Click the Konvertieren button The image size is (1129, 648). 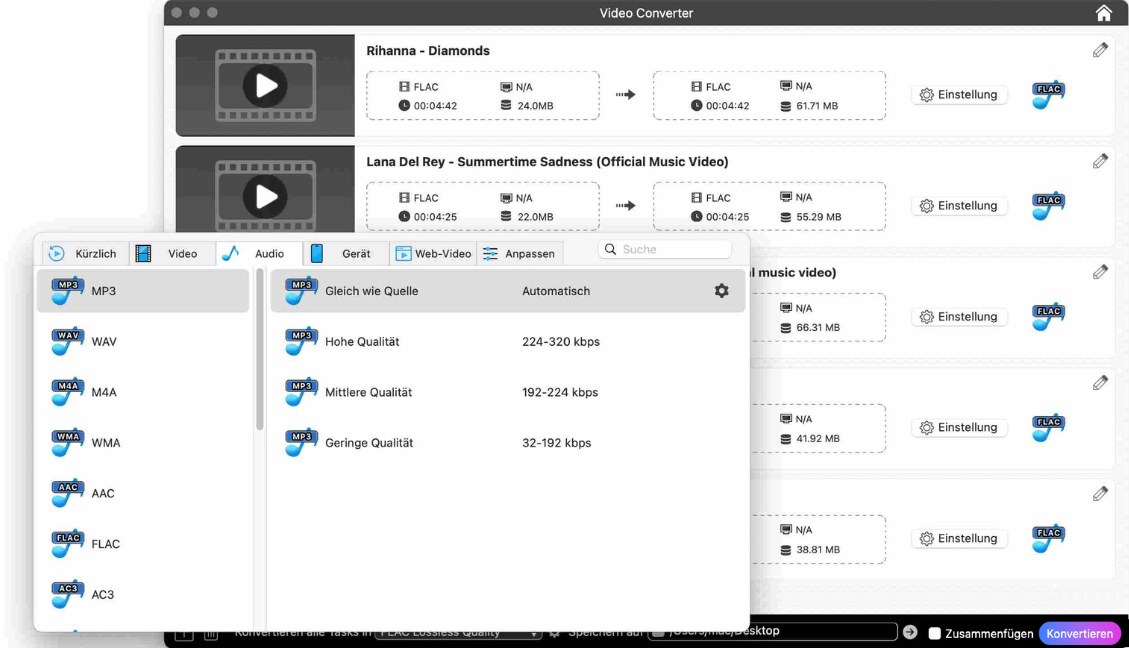pyautogui.click(x=1079, y=632)
